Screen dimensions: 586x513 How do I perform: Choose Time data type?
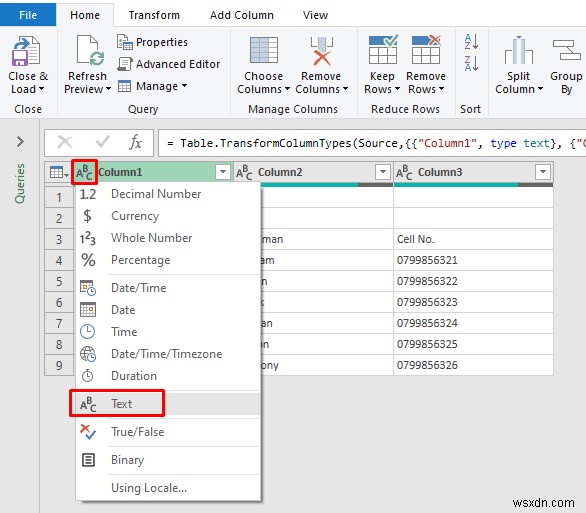(x=168, y=332)
